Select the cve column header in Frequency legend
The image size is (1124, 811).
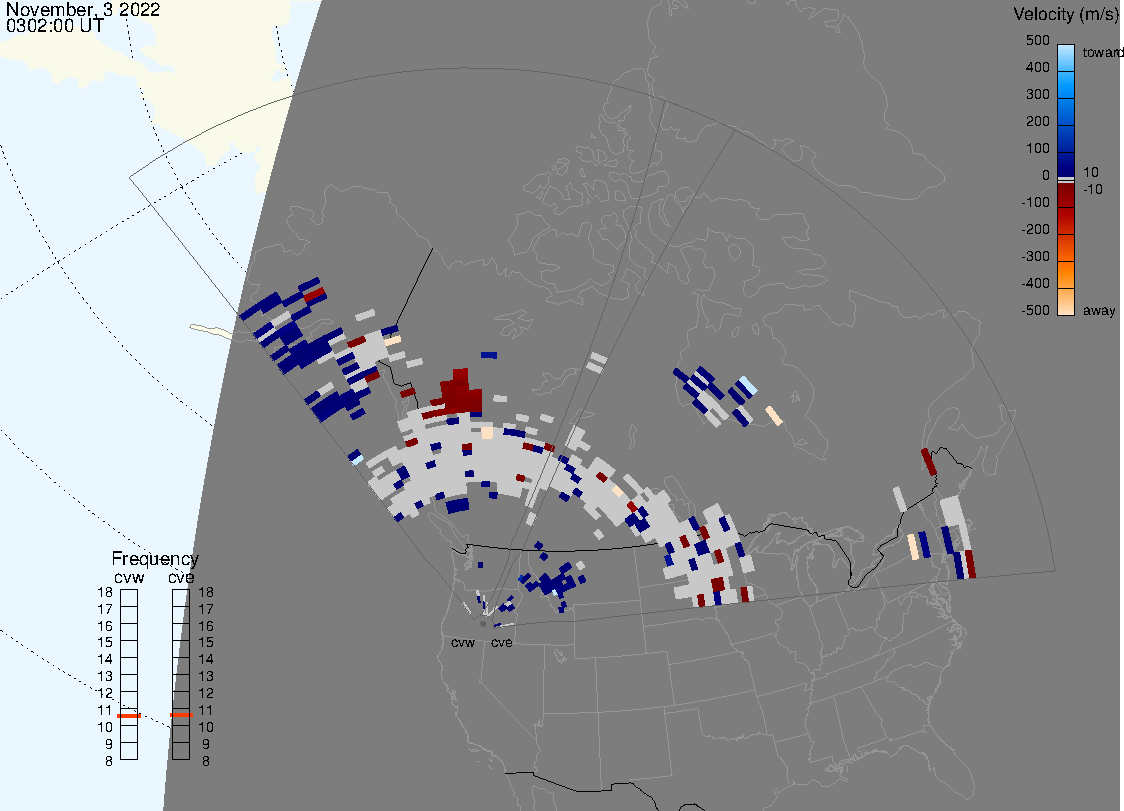click(181, 577)
